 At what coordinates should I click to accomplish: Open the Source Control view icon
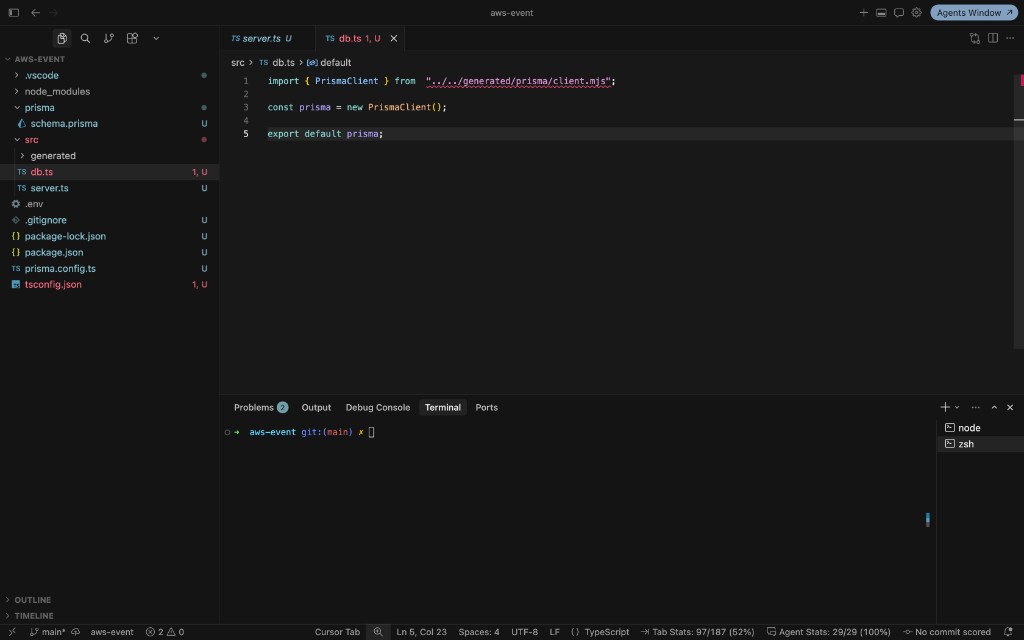pyautogui.click(x=108, y=39)
